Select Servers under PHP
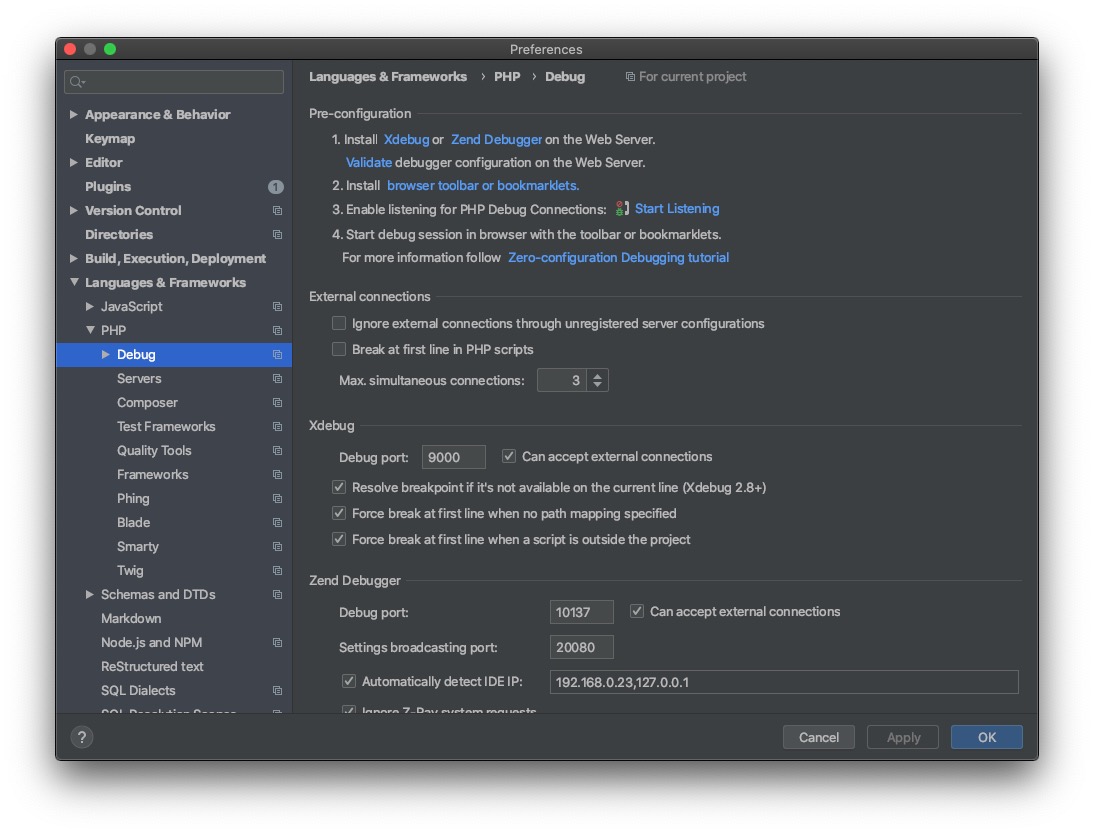This screenshot has height=834, width=1094. (x=139, y=378)
